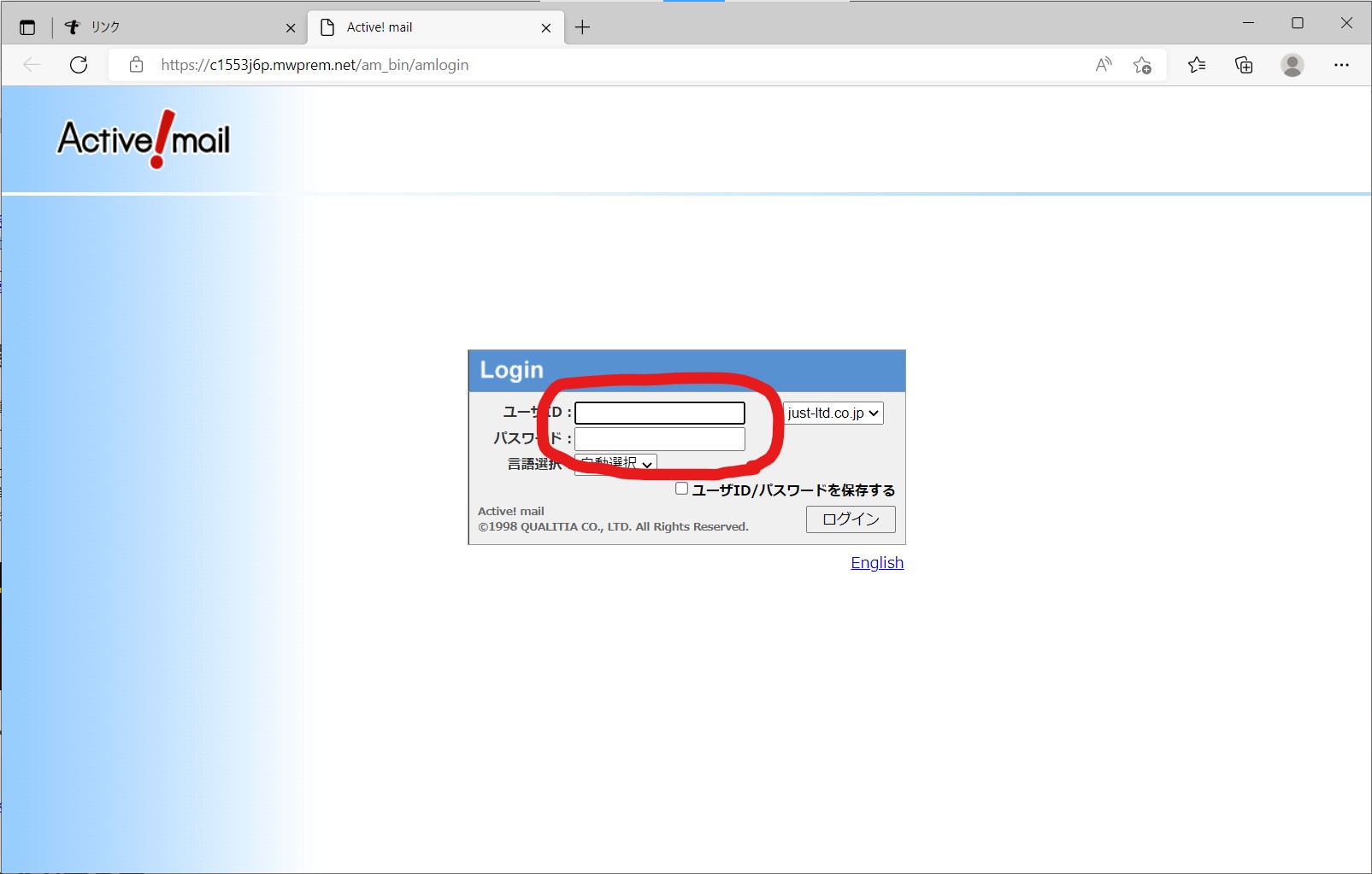Click the Active! mail logo
This screenshot has width=1372, height=874.
coord(144,139)
